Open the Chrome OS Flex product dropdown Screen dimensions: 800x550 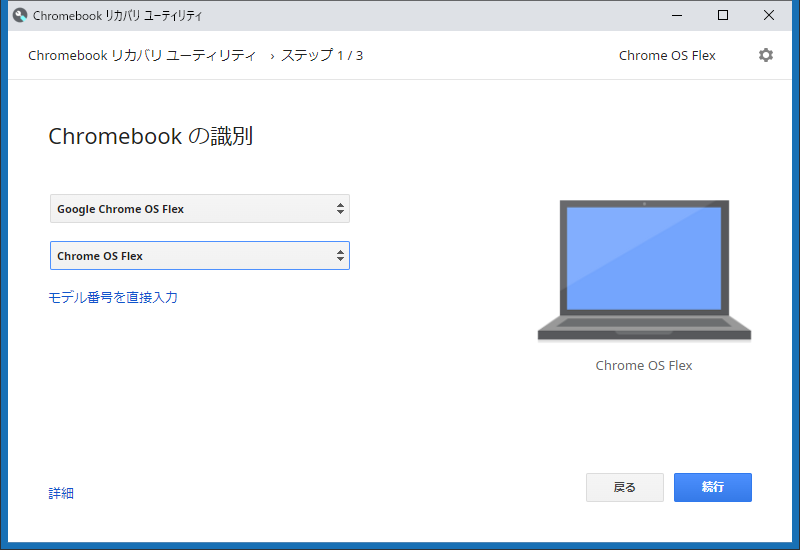pos(199,256)
